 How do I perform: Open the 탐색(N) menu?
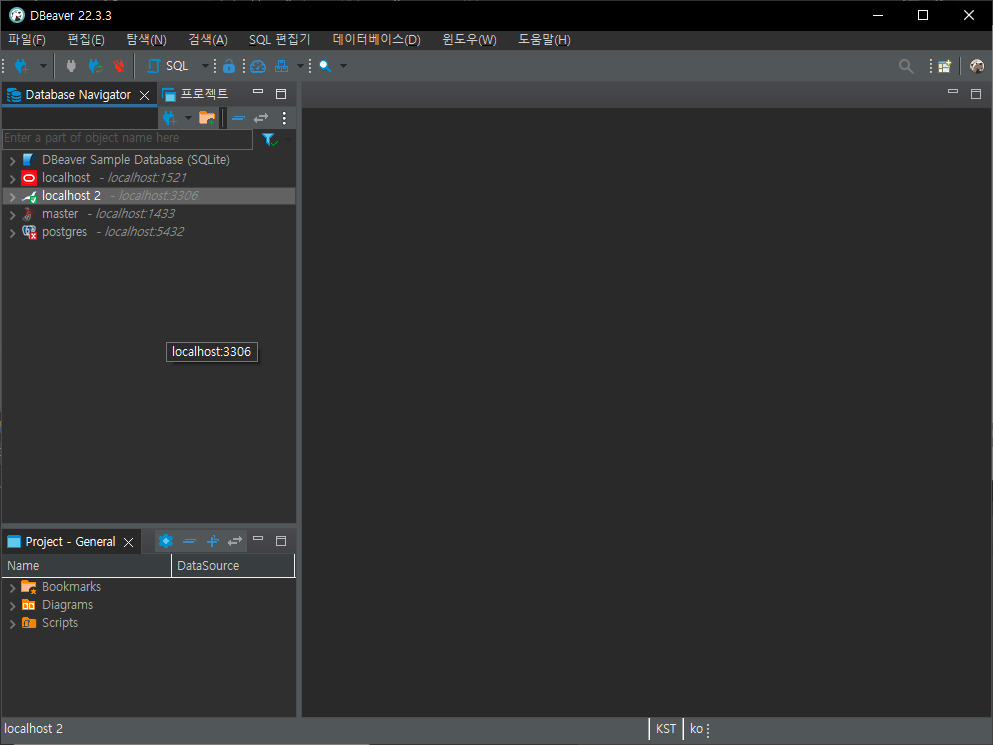[x=146, y=40]
